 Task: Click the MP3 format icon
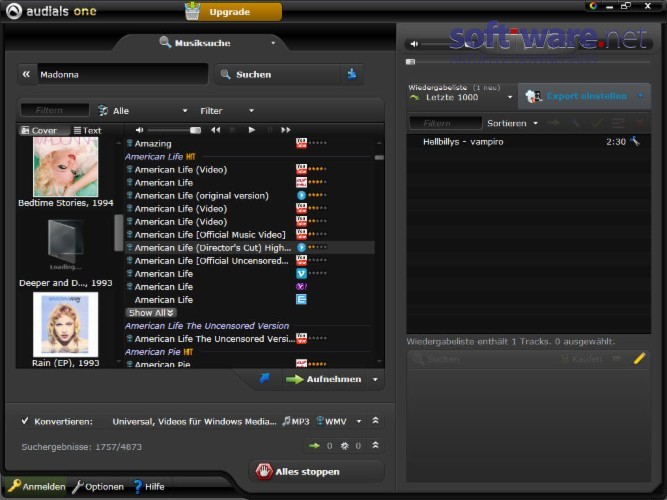(296, 421)
